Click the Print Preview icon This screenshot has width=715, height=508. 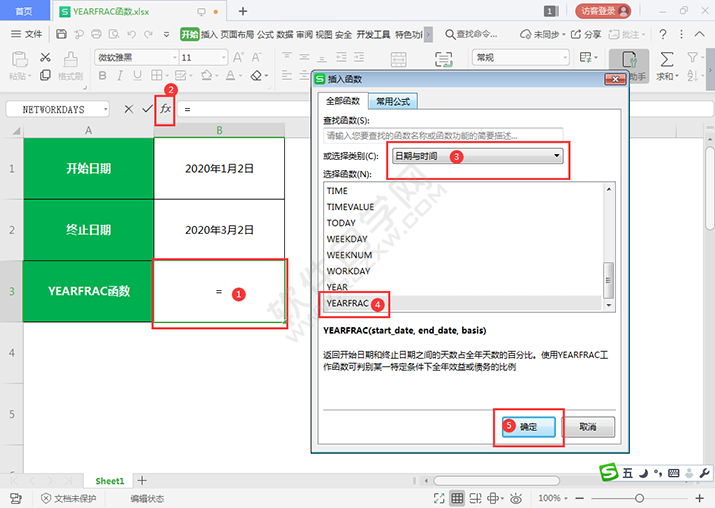tap(114, 34)
